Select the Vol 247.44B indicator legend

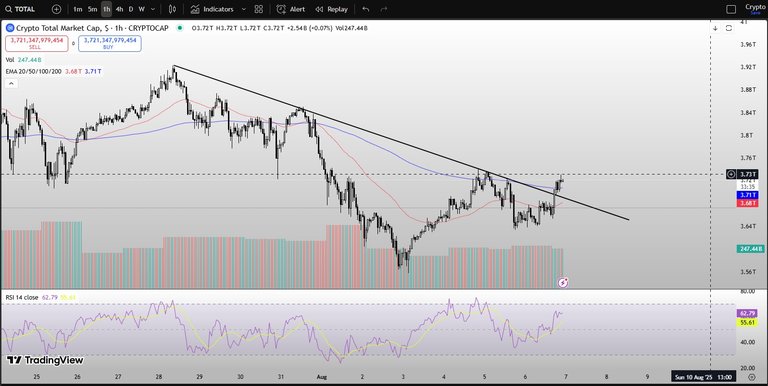[x=24, y=60]
